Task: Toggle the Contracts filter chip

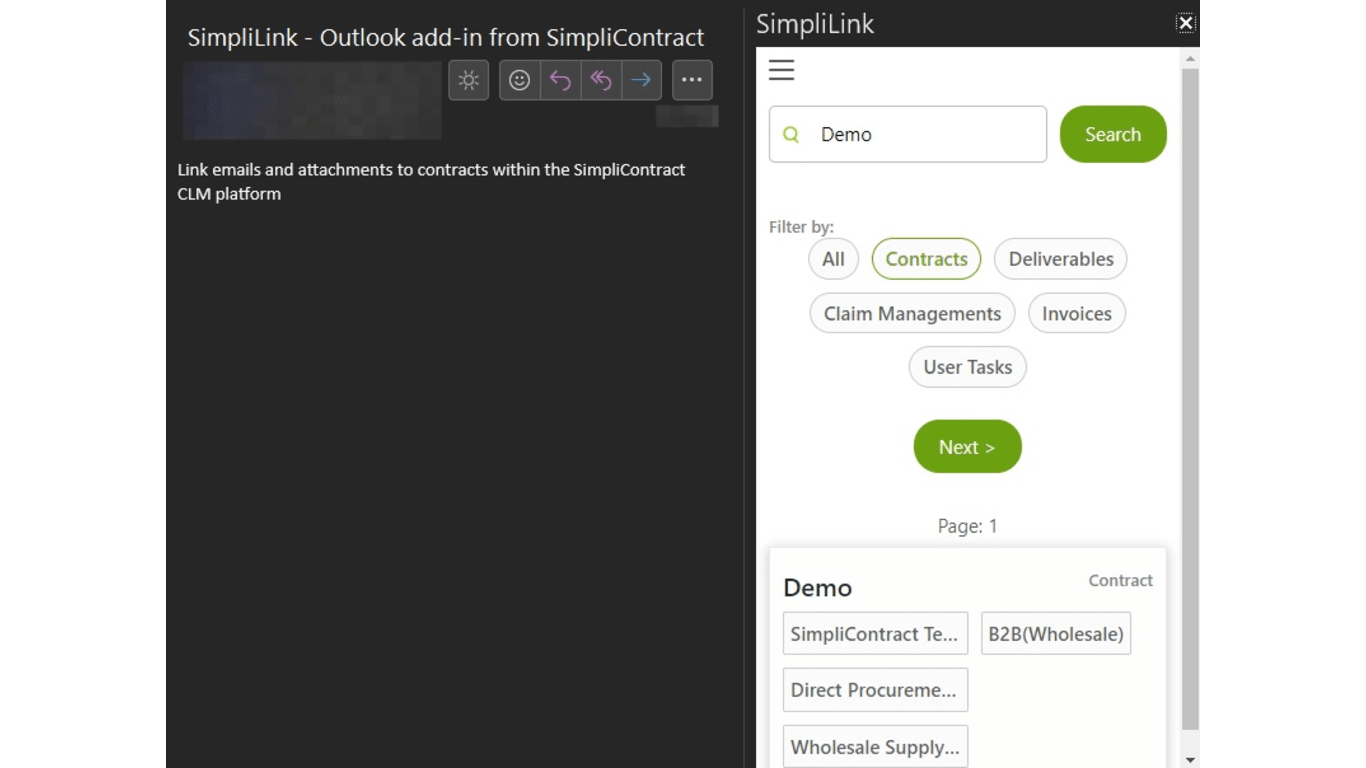Action: (x=926, y=259)
